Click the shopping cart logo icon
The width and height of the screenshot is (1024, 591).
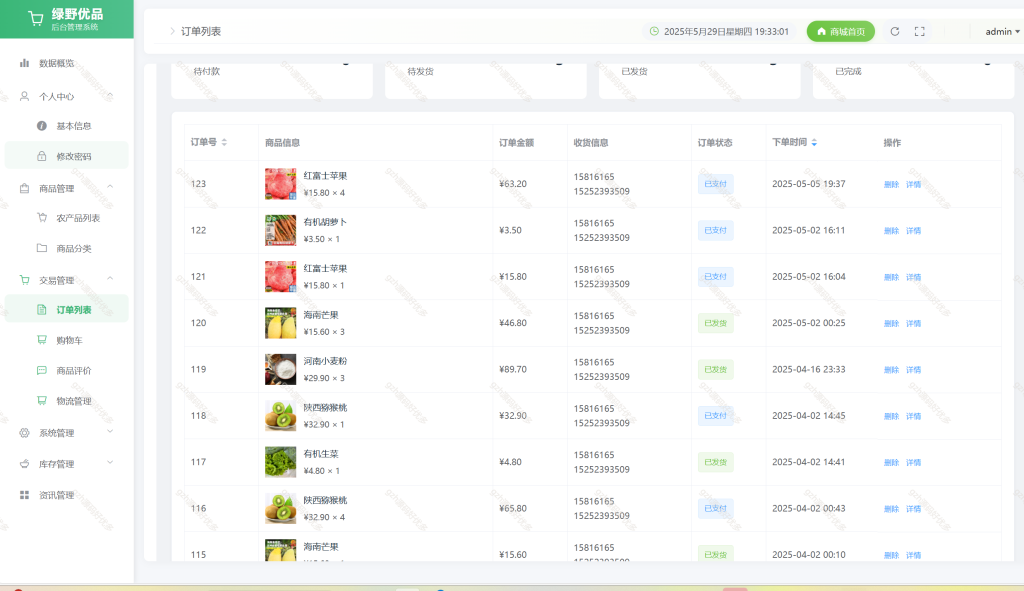(x=36, y=19)
